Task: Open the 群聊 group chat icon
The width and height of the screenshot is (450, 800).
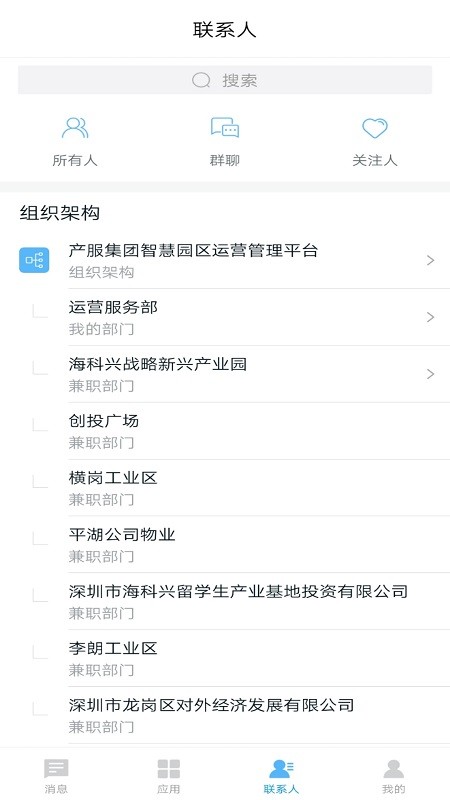Action: tap(224, 128)
